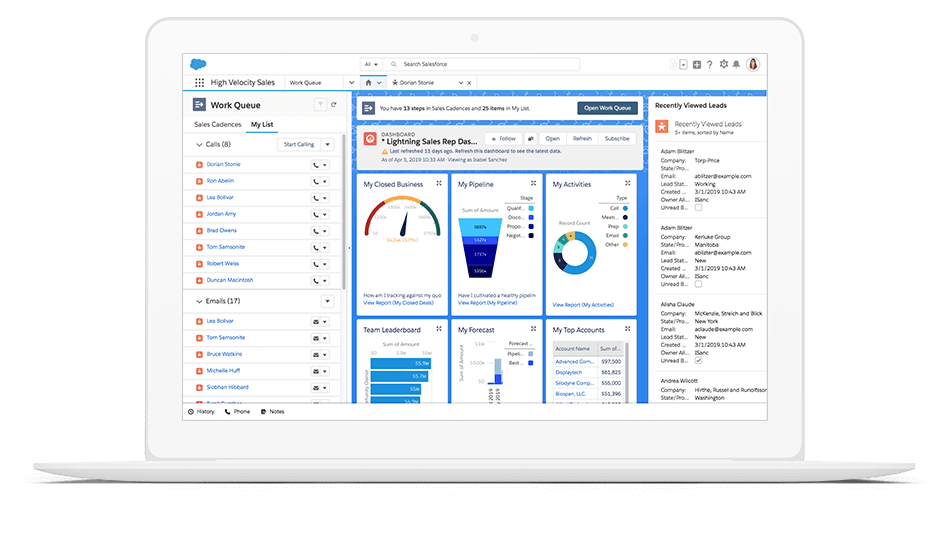Open the dropdown next to Start Calling
Image resolution: width=952 pixels, height=539 pixels.
327,145
